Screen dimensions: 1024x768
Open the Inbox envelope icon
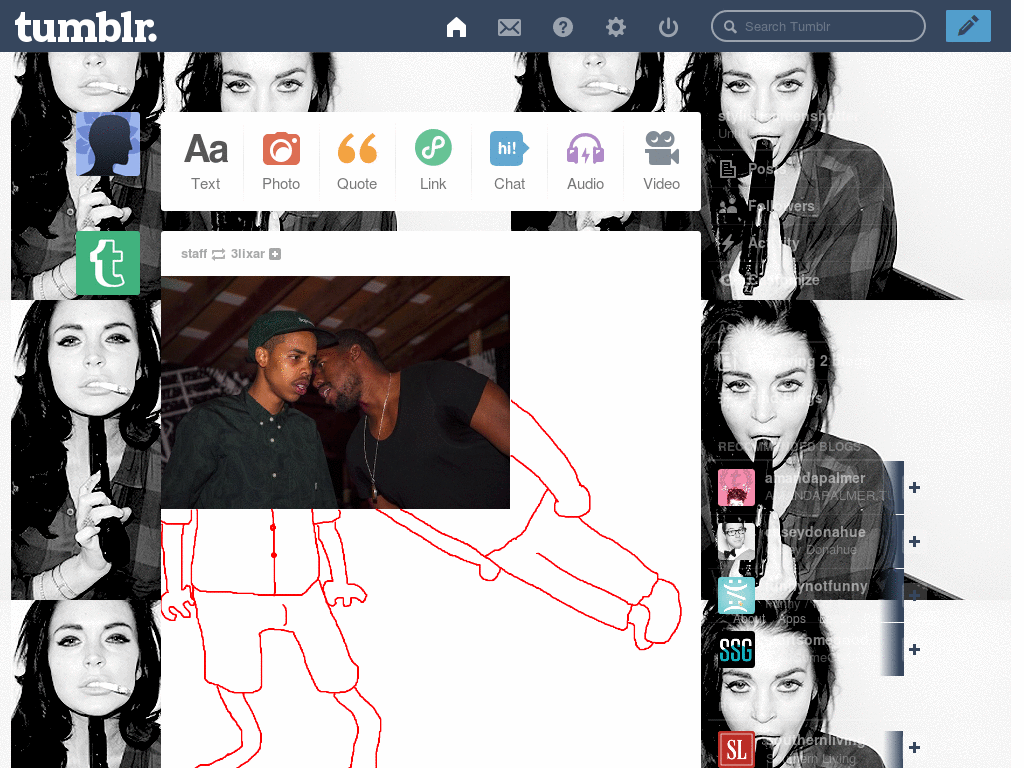(x=509, y=27)
